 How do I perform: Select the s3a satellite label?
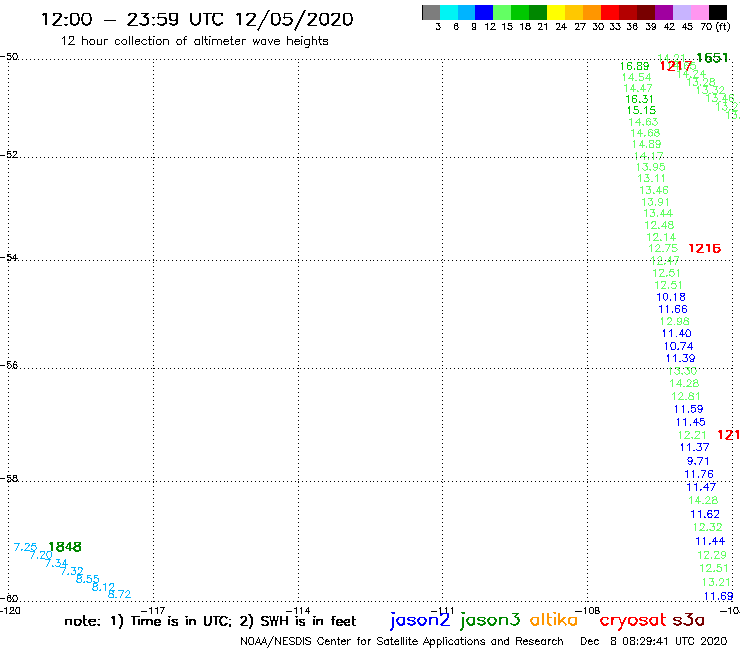(x=688, y=621)
